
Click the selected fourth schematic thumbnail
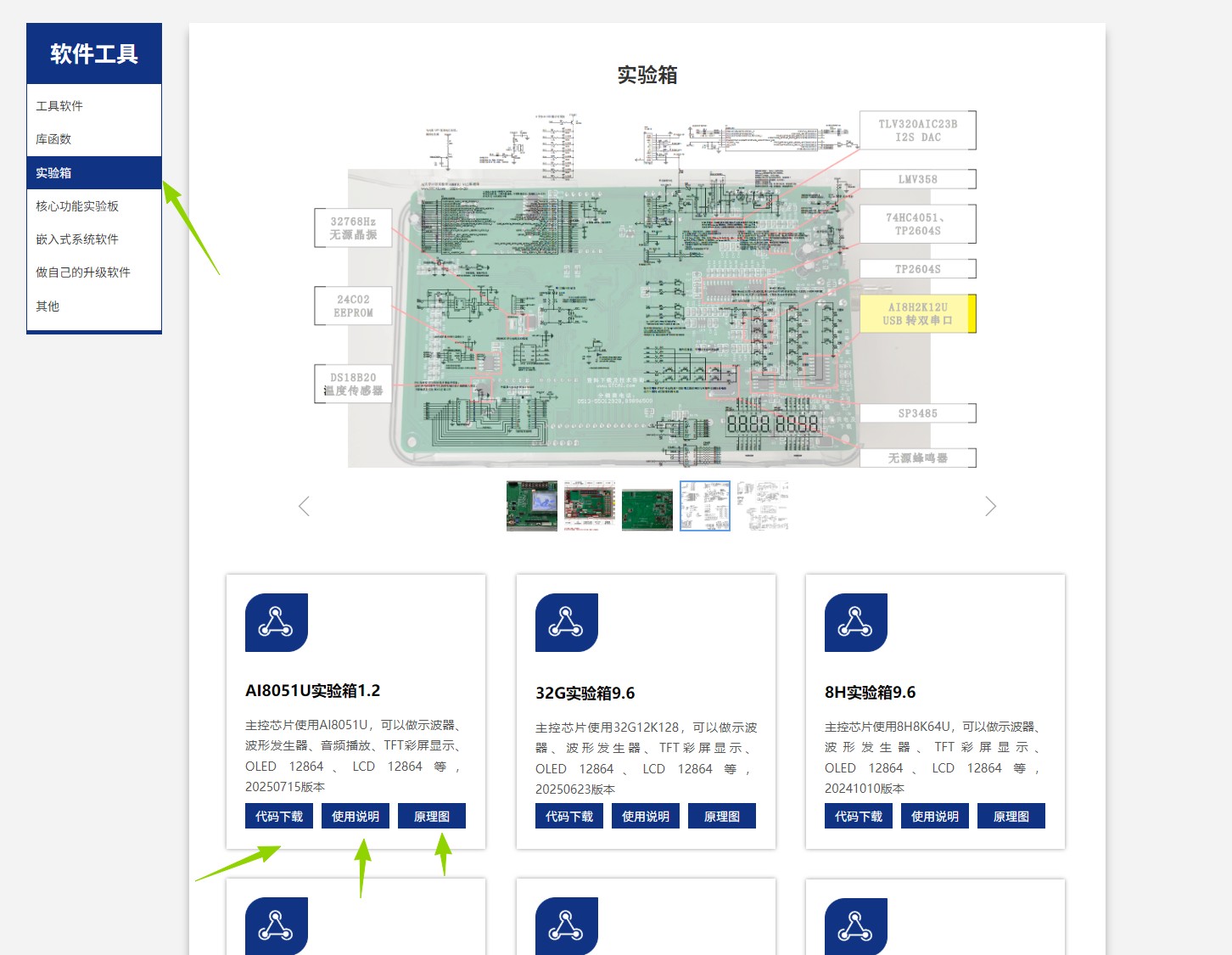[x=705, y=506]
